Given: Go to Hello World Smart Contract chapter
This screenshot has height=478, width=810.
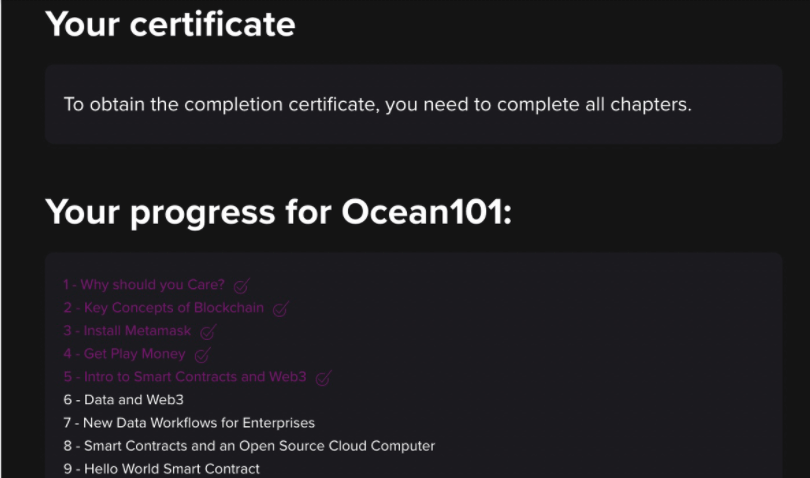Looking at the screenshot, I should [161, 468].
